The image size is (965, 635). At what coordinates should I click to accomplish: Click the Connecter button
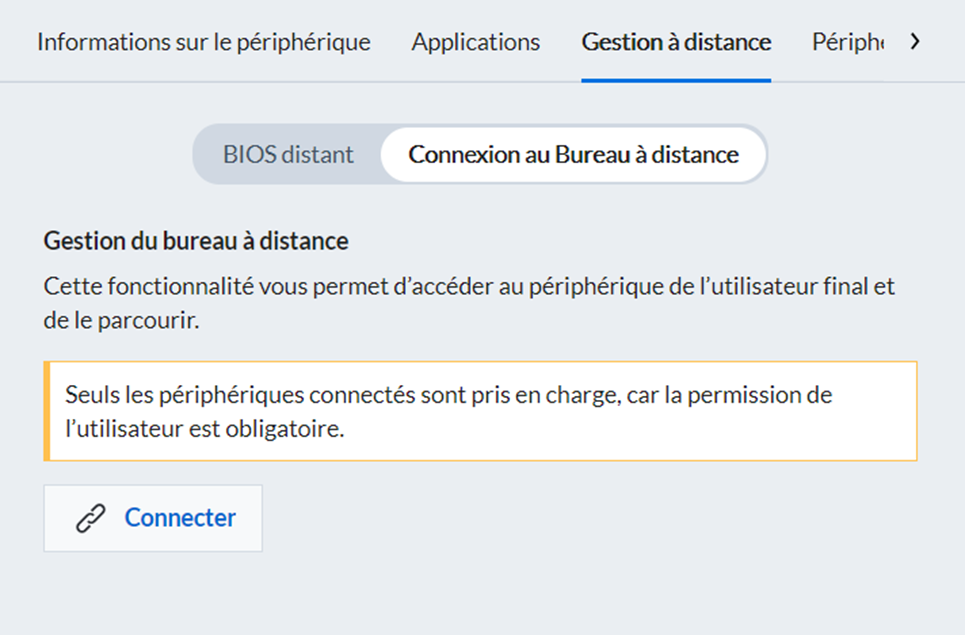[x=153, y=518]
